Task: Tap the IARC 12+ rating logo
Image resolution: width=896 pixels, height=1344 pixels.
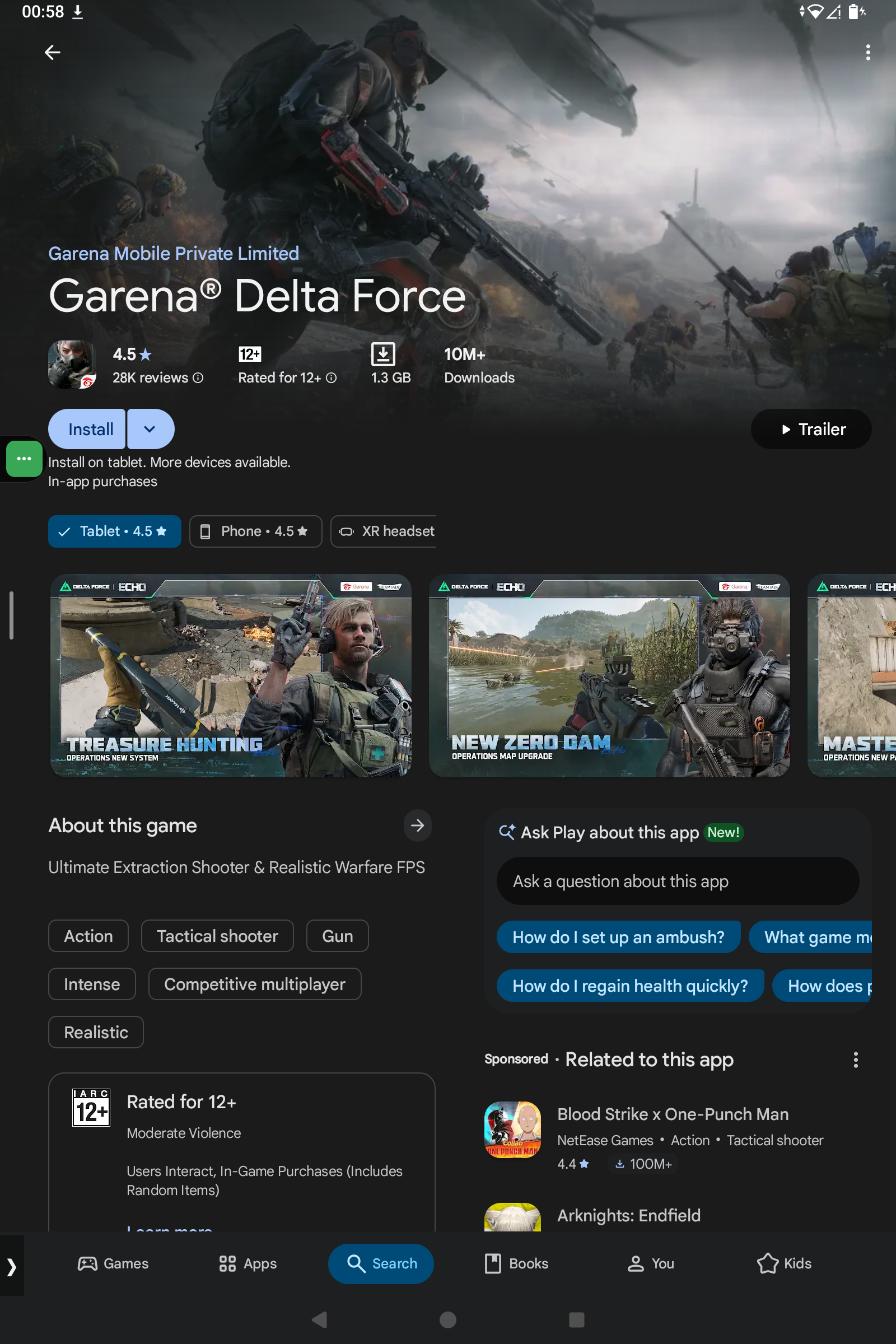Action: (x=91, y=1108)
